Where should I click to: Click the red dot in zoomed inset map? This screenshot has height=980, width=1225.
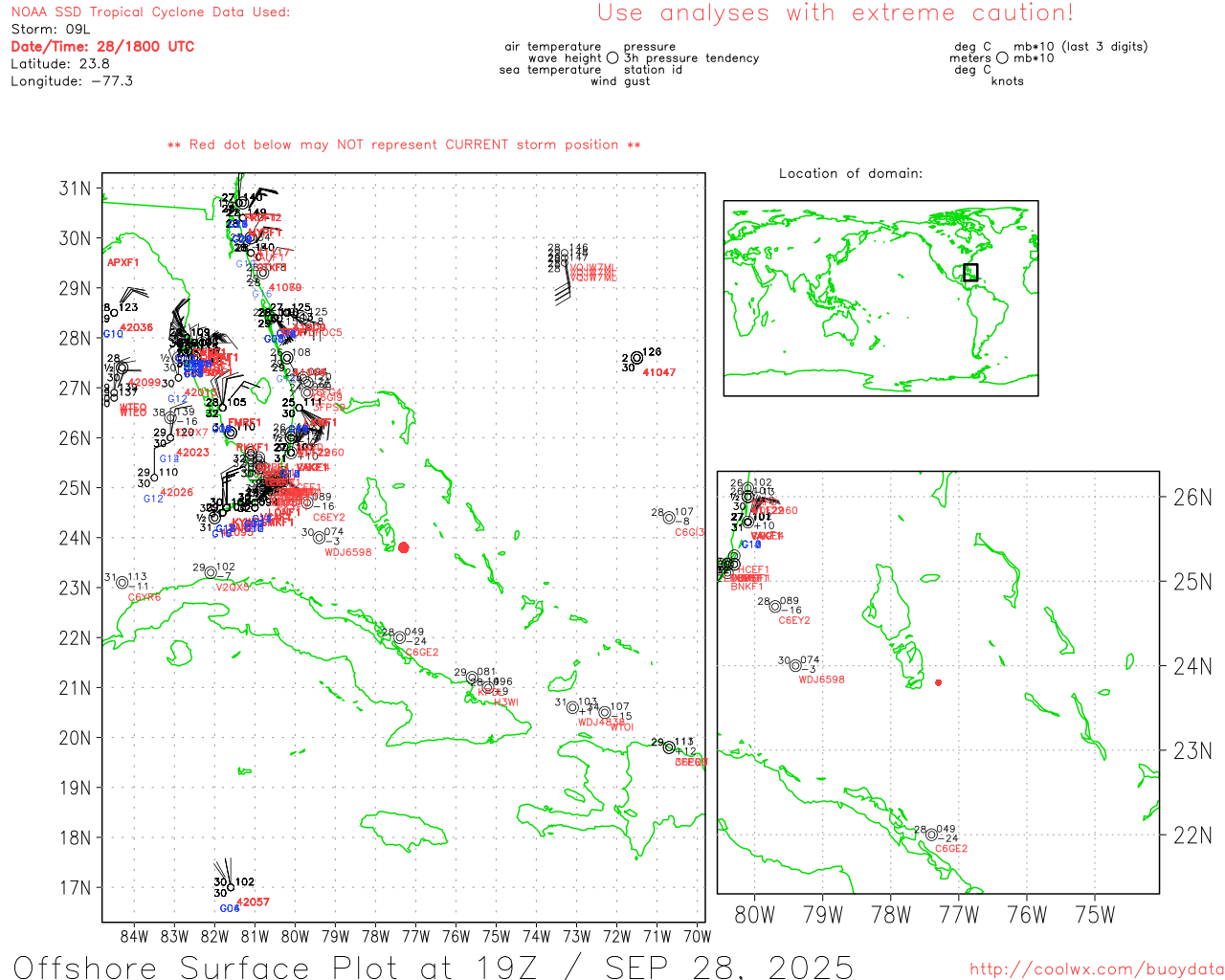click(x=938, y=682)
